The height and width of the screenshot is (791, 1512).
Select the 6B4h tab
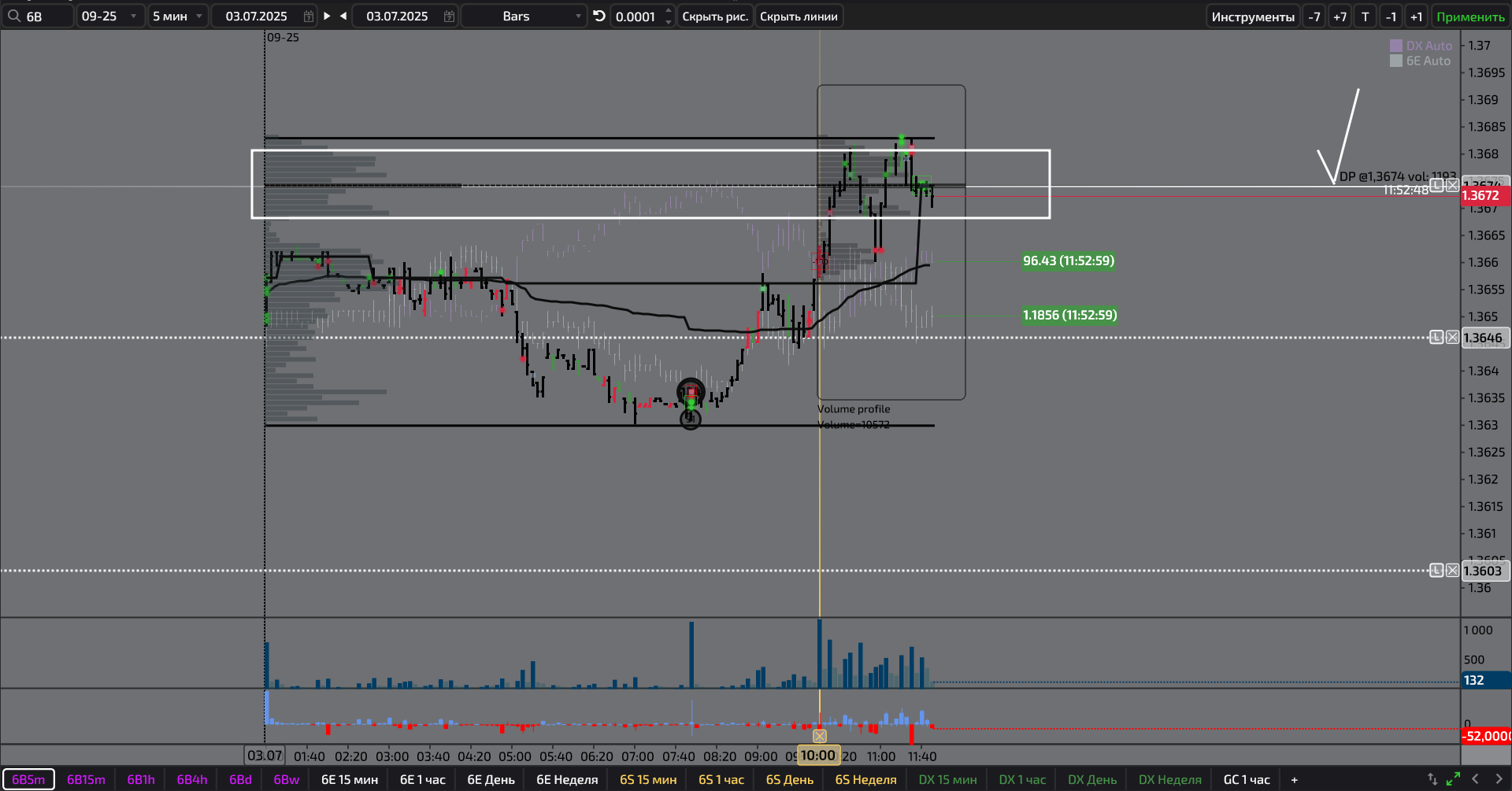coord(192,779)
